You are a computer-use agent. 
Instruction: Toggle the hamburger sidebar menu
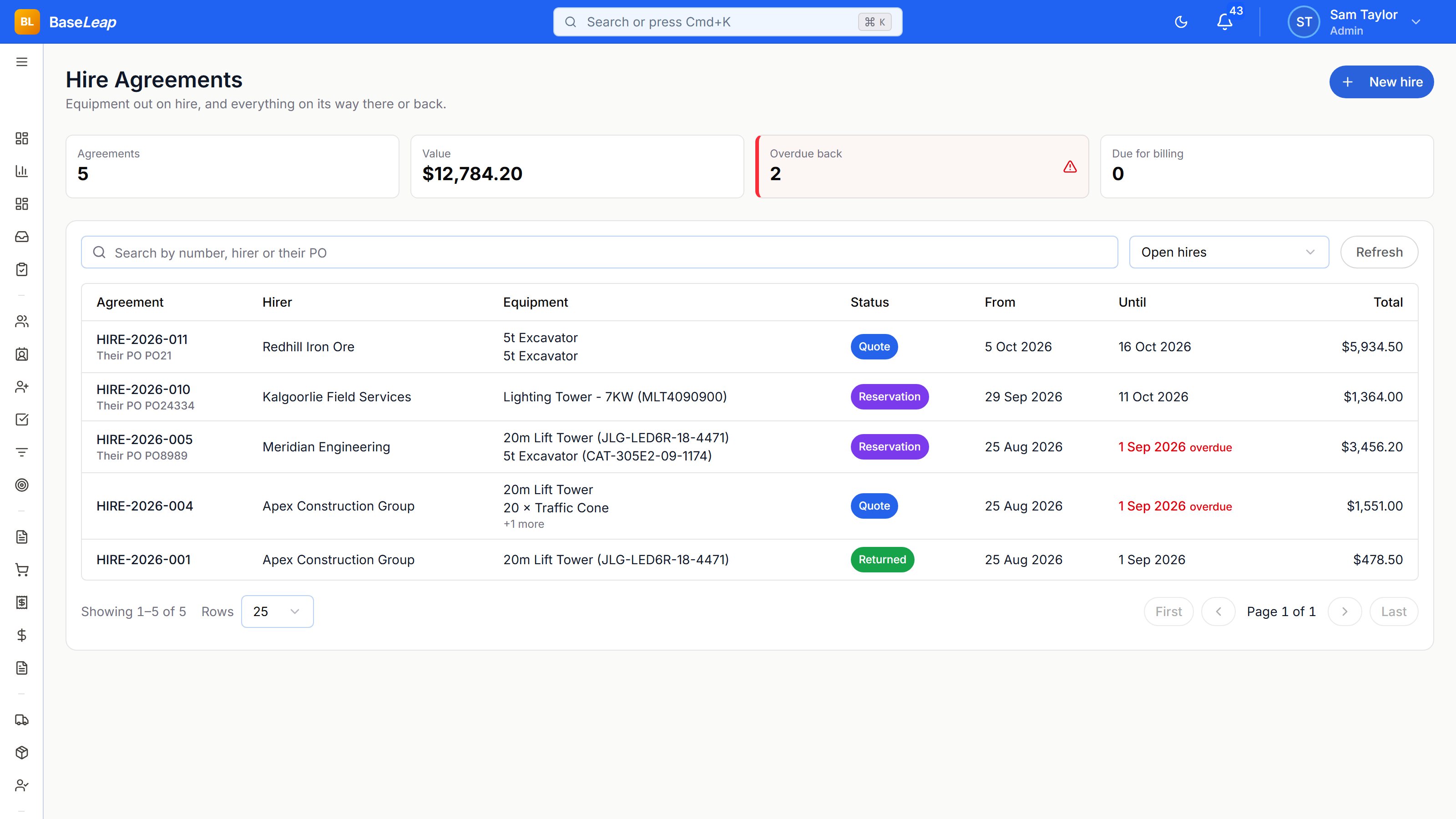(21, 62)
